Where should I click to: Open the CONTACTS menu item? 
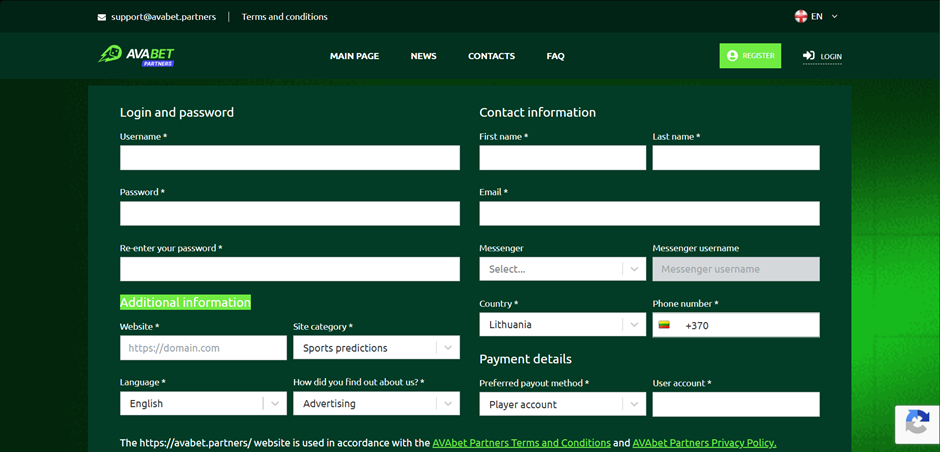point(492,56)
